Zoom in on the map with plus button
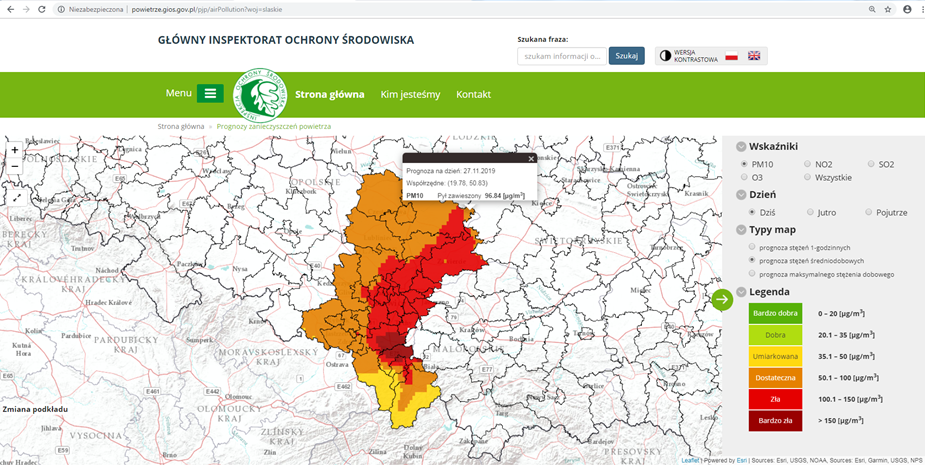The image size is (925, 465). click(x=14, y=150)
